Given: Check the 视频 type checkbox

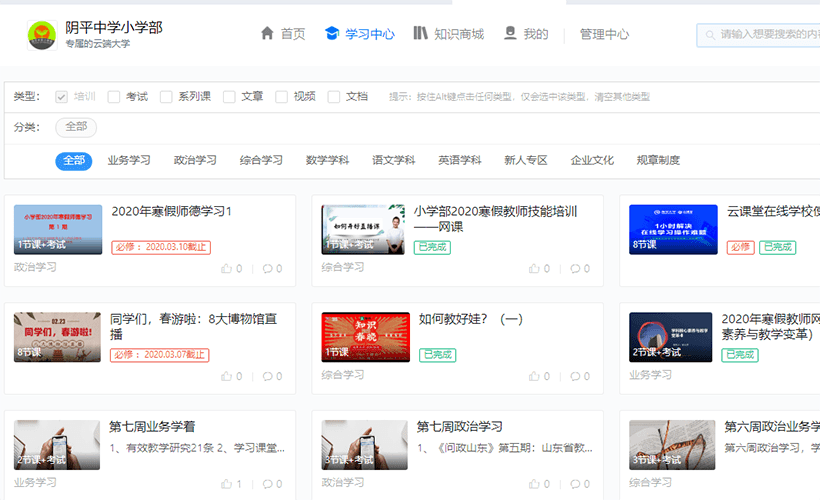Looking at the screenshot, I should [281, 97].
